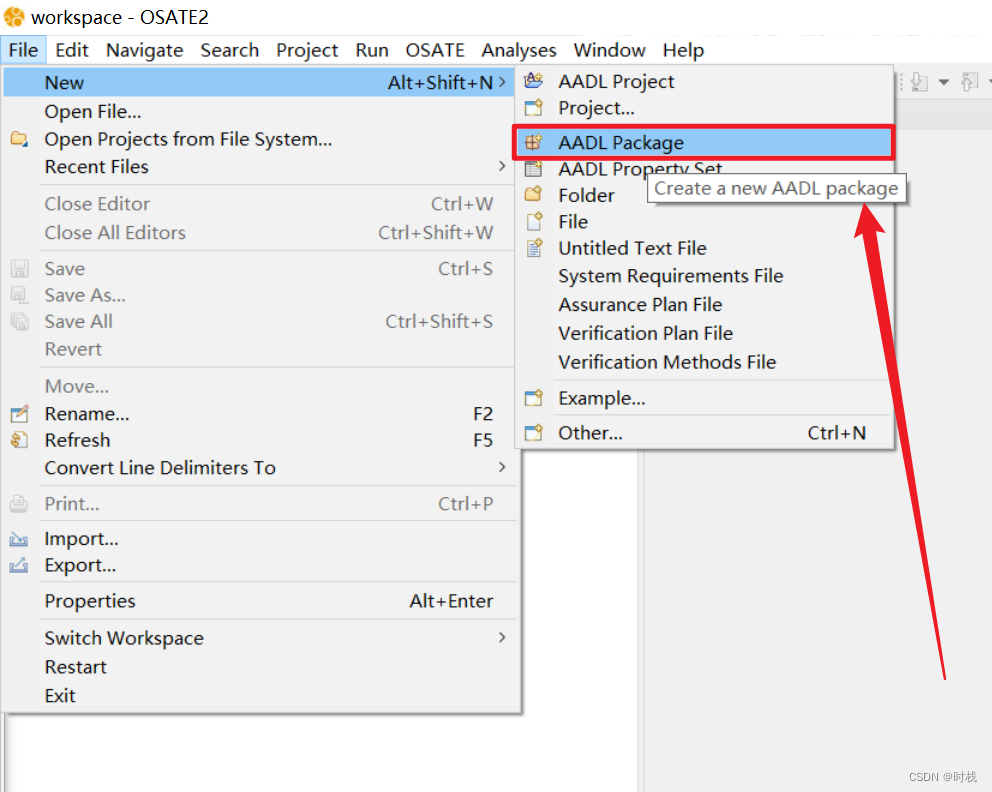
Task: Click the AADL Package icon
Action: 534,142
